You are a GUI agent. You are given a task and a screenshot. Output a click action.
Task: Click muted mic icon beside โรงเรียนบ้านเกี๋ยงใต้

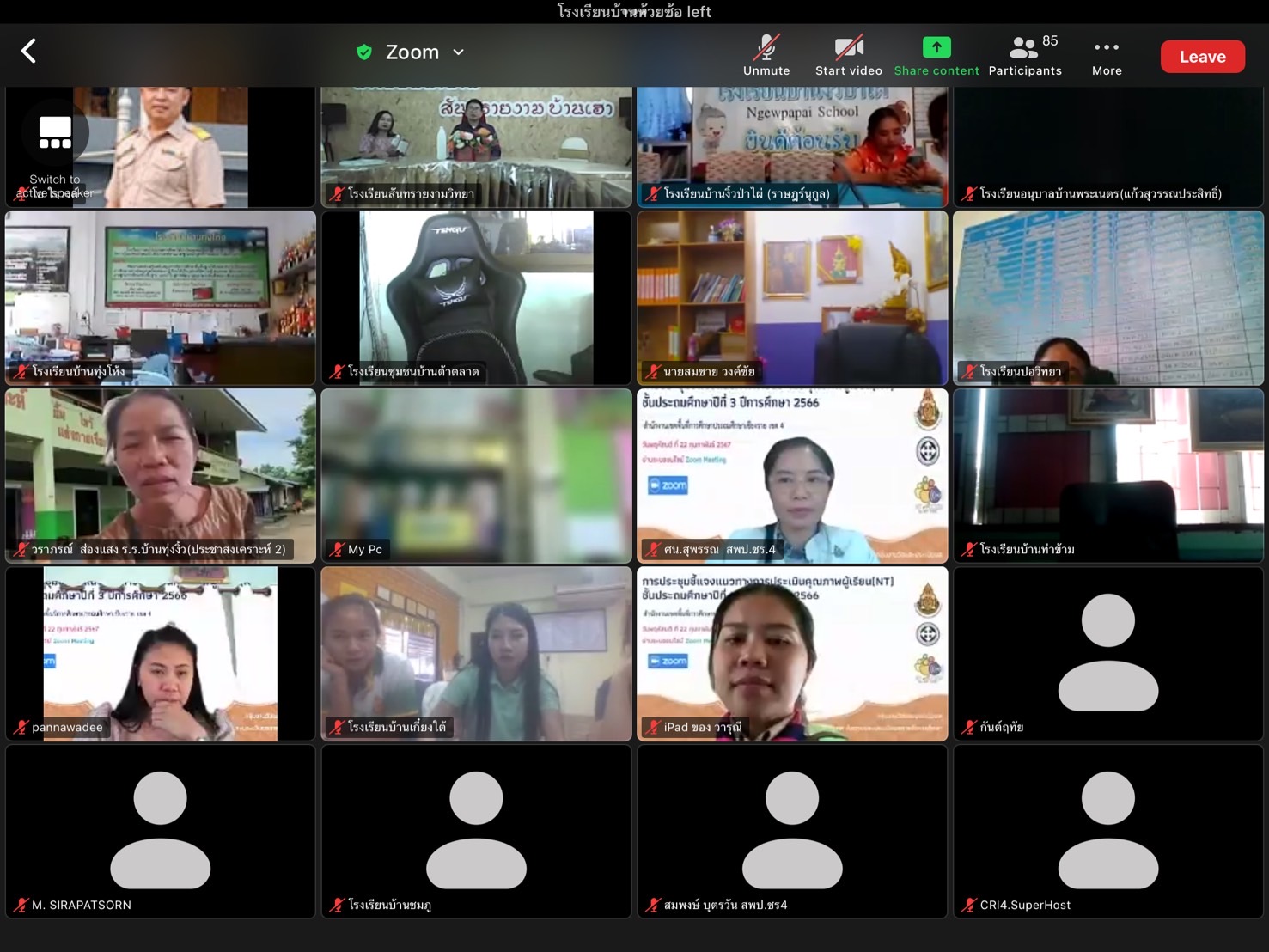point(338,727)
